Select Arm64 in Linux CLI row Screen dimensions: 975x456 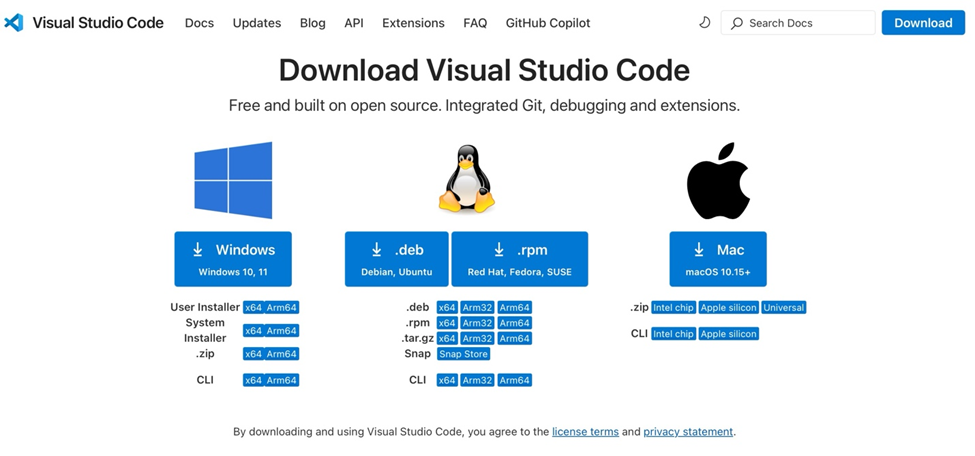[515, 380]
